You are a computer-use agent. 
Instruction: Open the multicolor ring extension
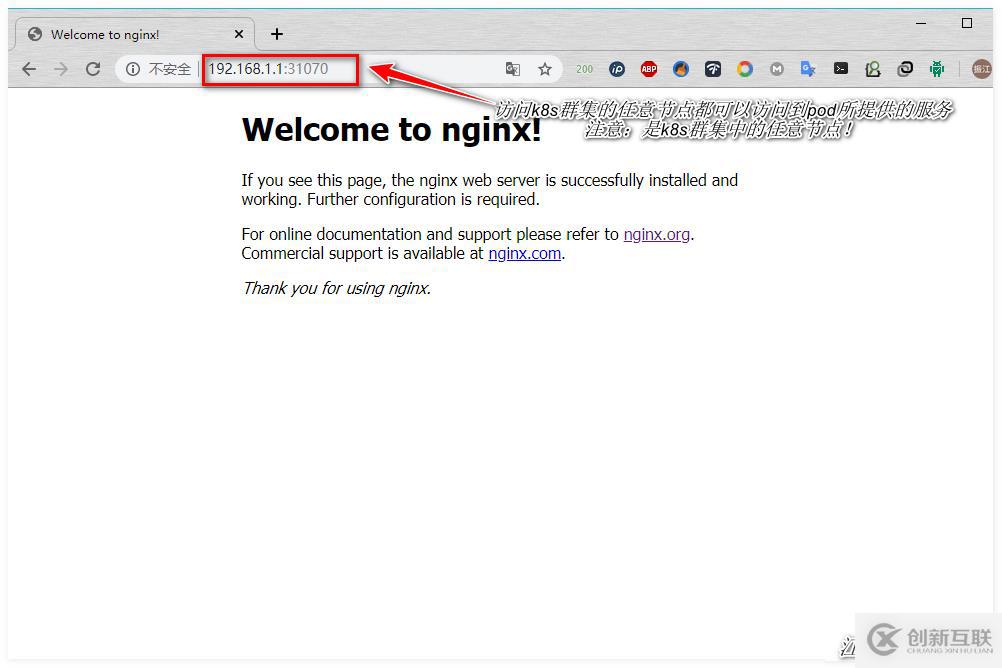744,69
